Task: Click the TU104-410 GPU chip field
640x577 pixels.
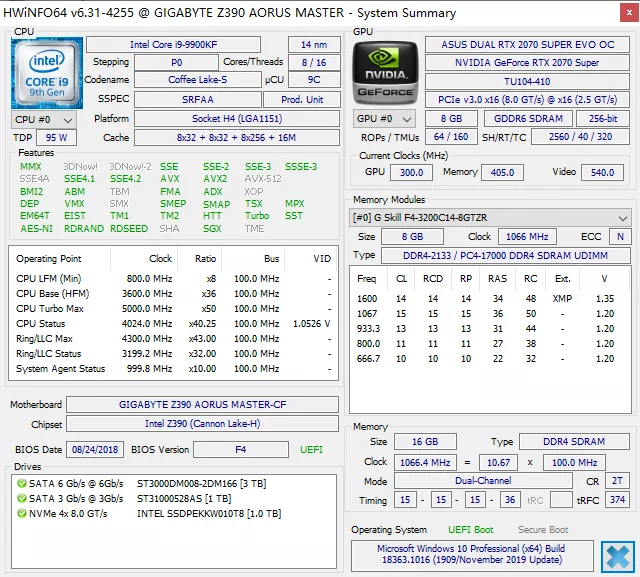Action: pos(527,82)
